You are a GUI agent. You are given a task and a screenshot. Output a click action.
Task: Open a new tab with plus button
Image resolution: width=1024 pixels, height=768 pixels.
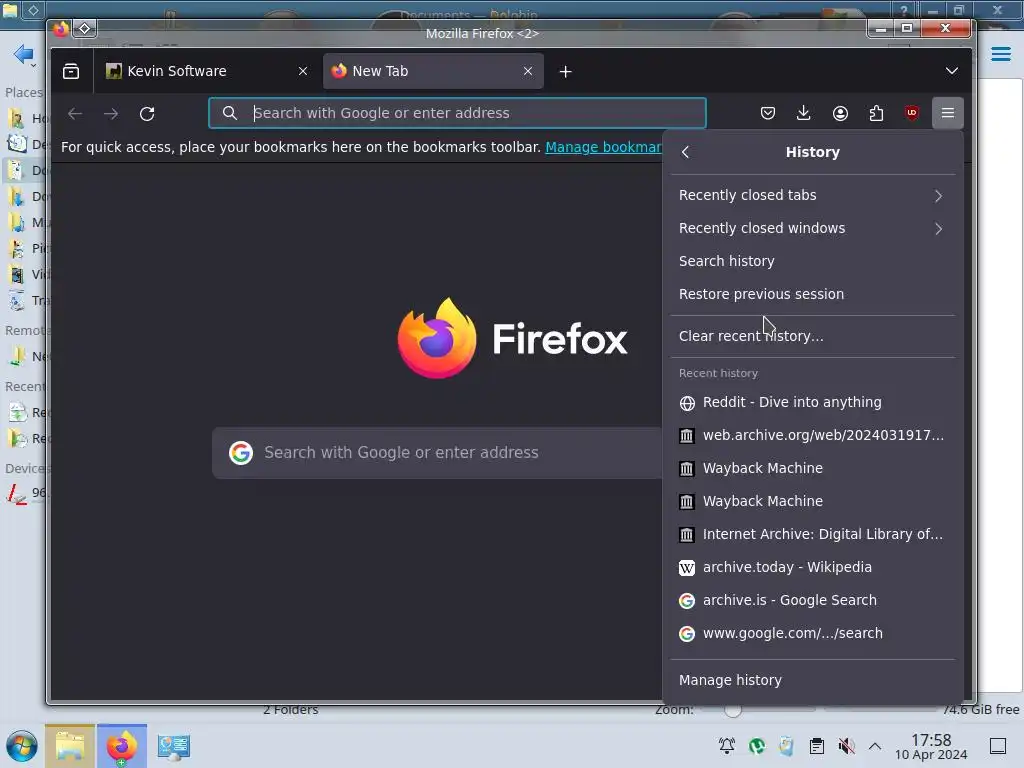[566, 71]
